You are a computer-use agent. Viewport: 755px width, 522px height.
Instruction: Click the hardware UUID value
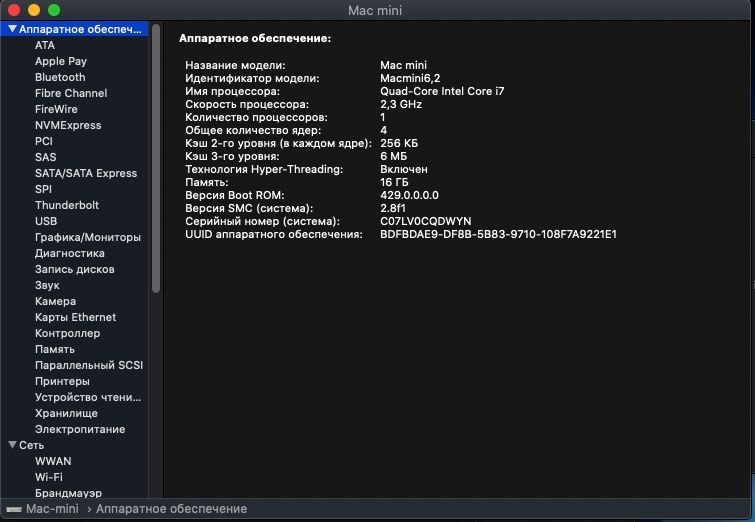498,234
